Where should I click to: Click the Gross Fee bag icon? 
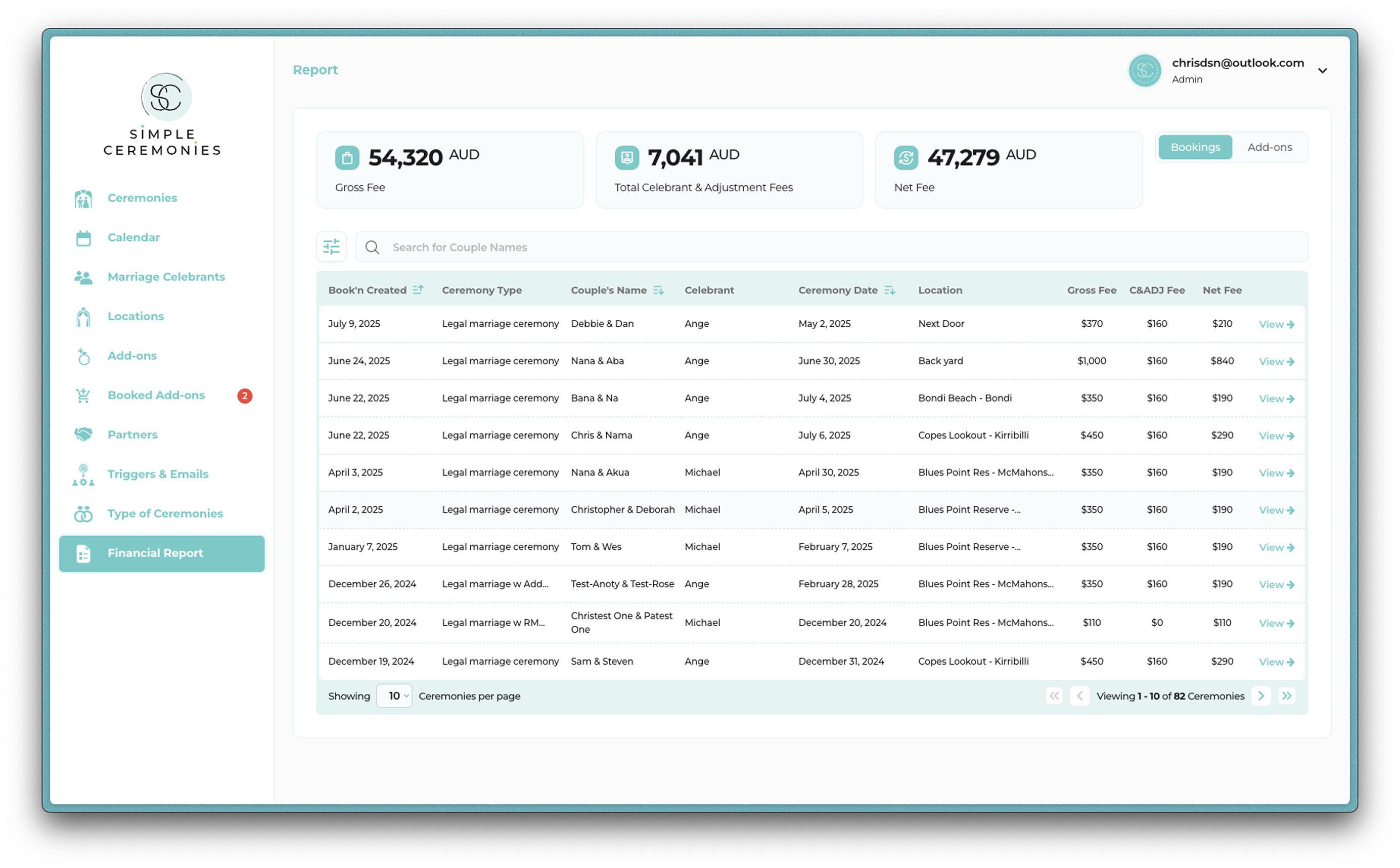click(x=347, y=158)
